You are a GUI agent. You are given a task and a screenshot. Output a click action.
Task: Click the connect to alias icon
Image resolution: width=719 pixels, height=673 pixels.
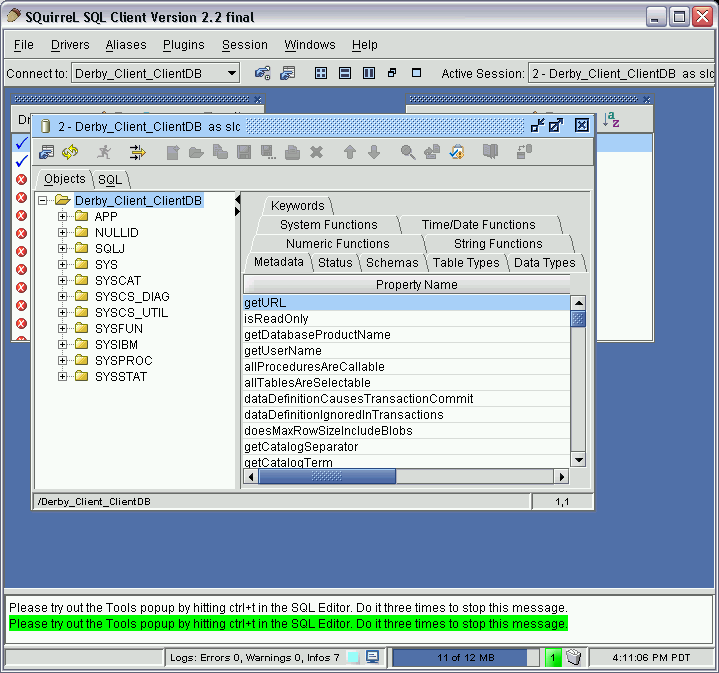tap(263, 73)
